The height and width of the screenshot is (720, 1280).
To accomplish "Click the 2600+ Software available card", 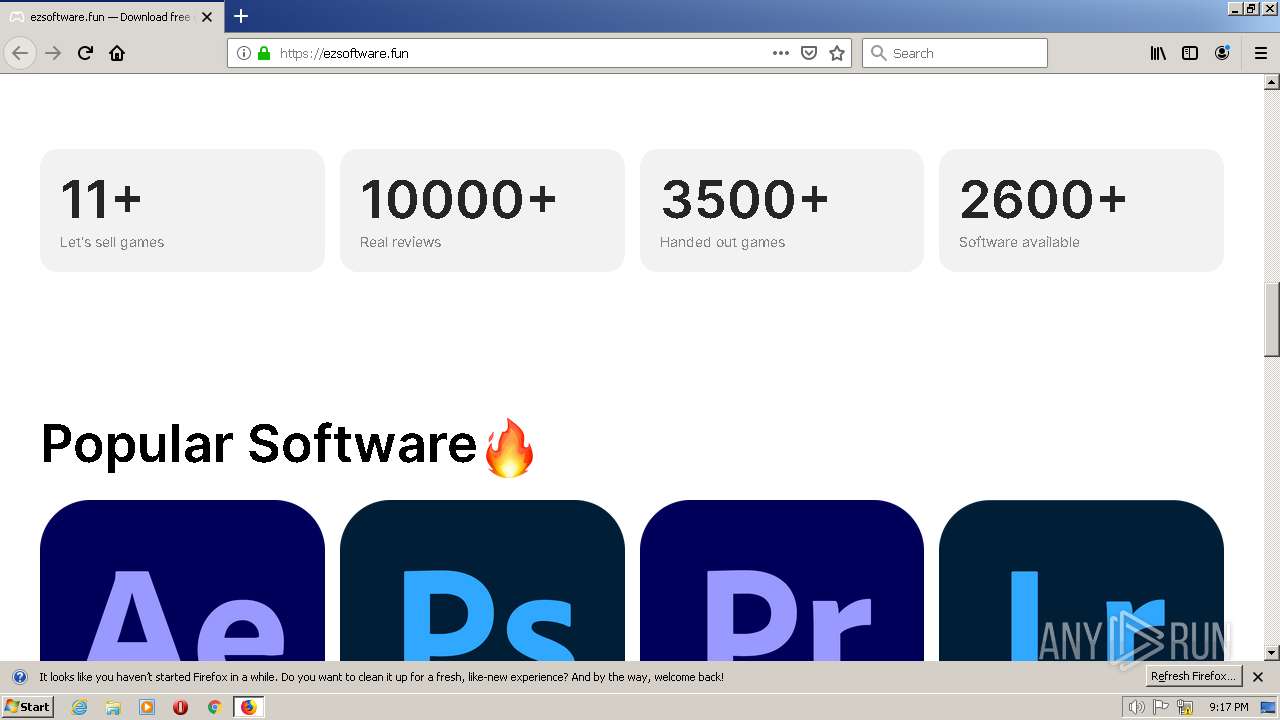I will (1081, 211).
